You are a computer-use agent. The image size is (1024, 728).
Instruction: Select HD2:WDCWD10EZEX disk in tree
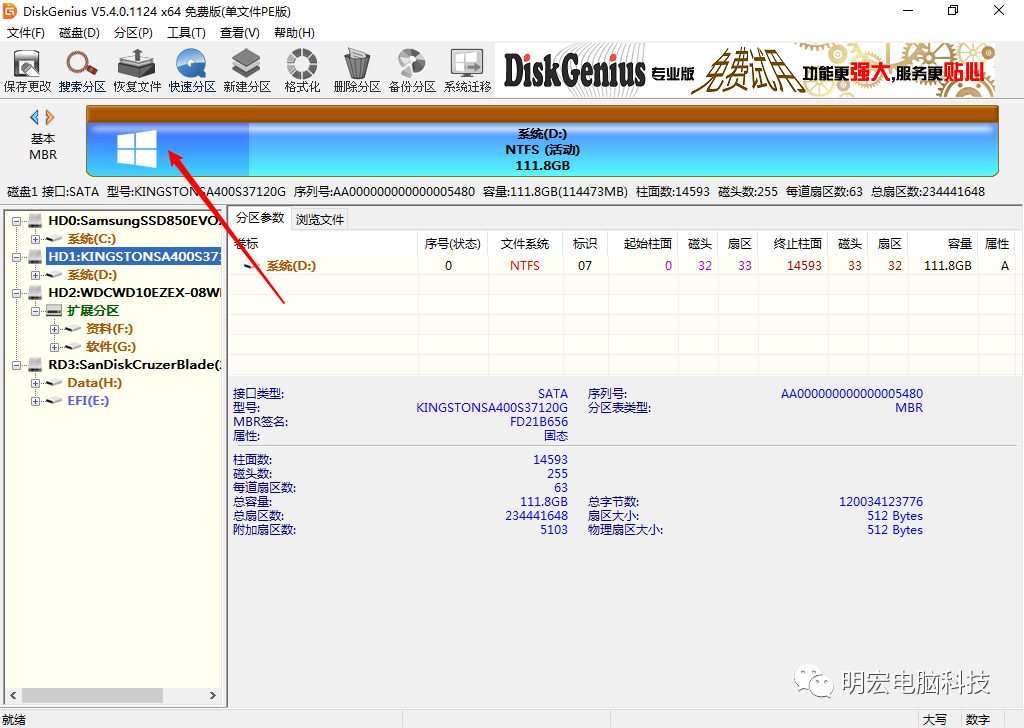coord(135,293)
